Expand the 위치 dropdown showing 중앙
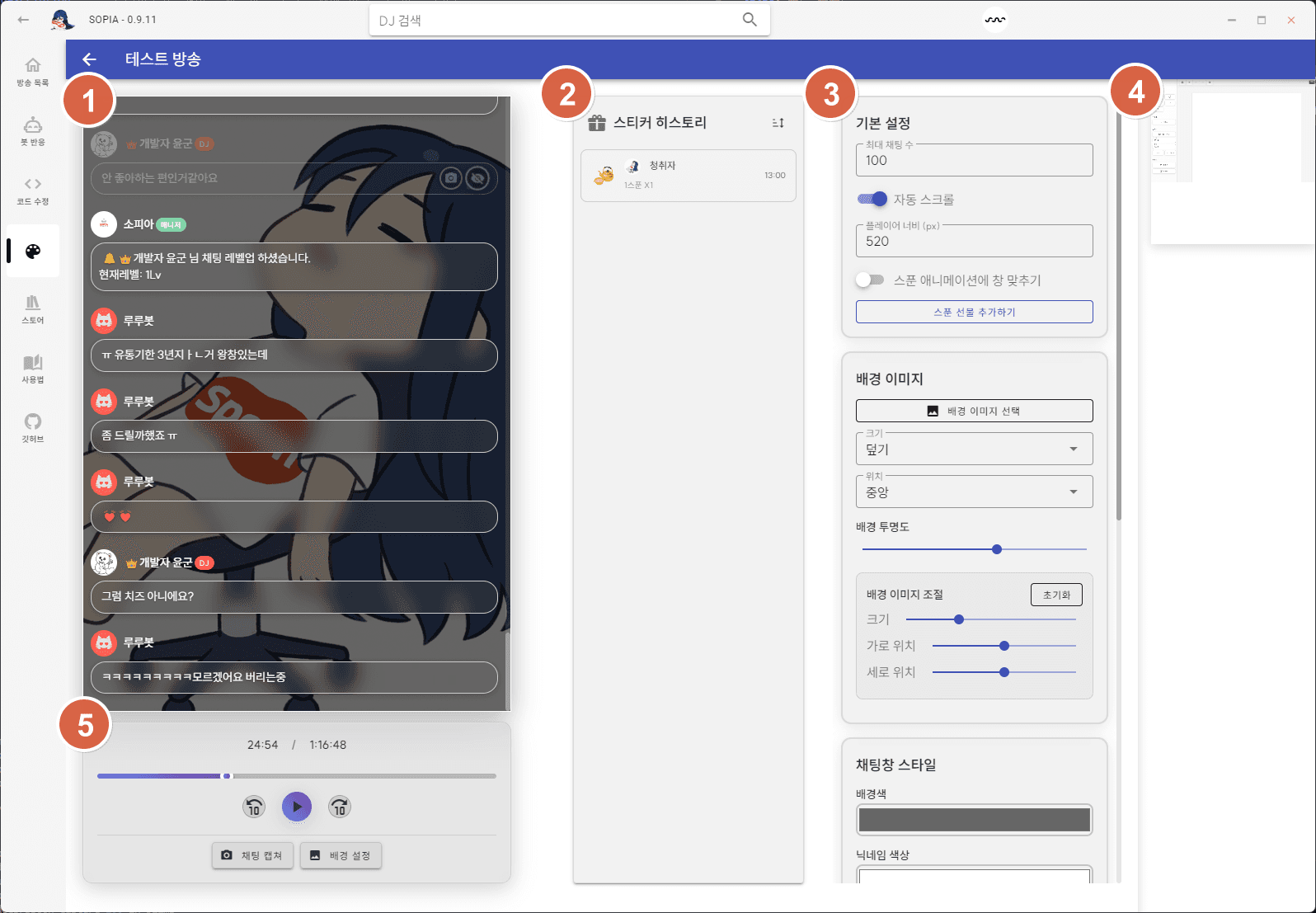The width and height of the screenshot is (1316, 913). coord(974,492)
